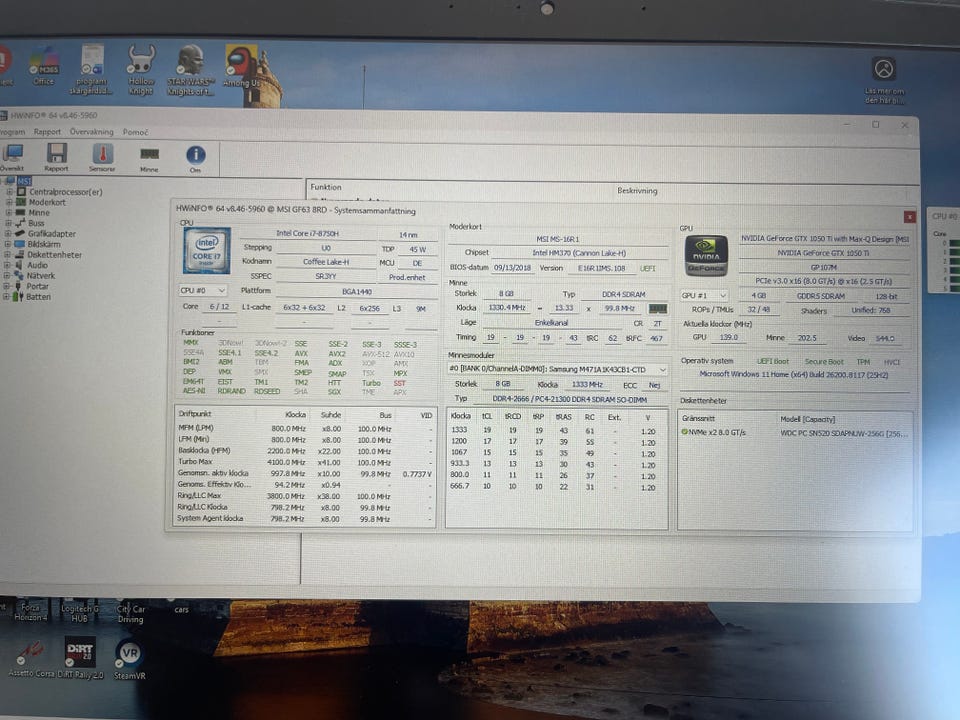Open the Övervakning menu
Image resolution: width=960 pixels, height=720 pixels.
coord(91,131)
